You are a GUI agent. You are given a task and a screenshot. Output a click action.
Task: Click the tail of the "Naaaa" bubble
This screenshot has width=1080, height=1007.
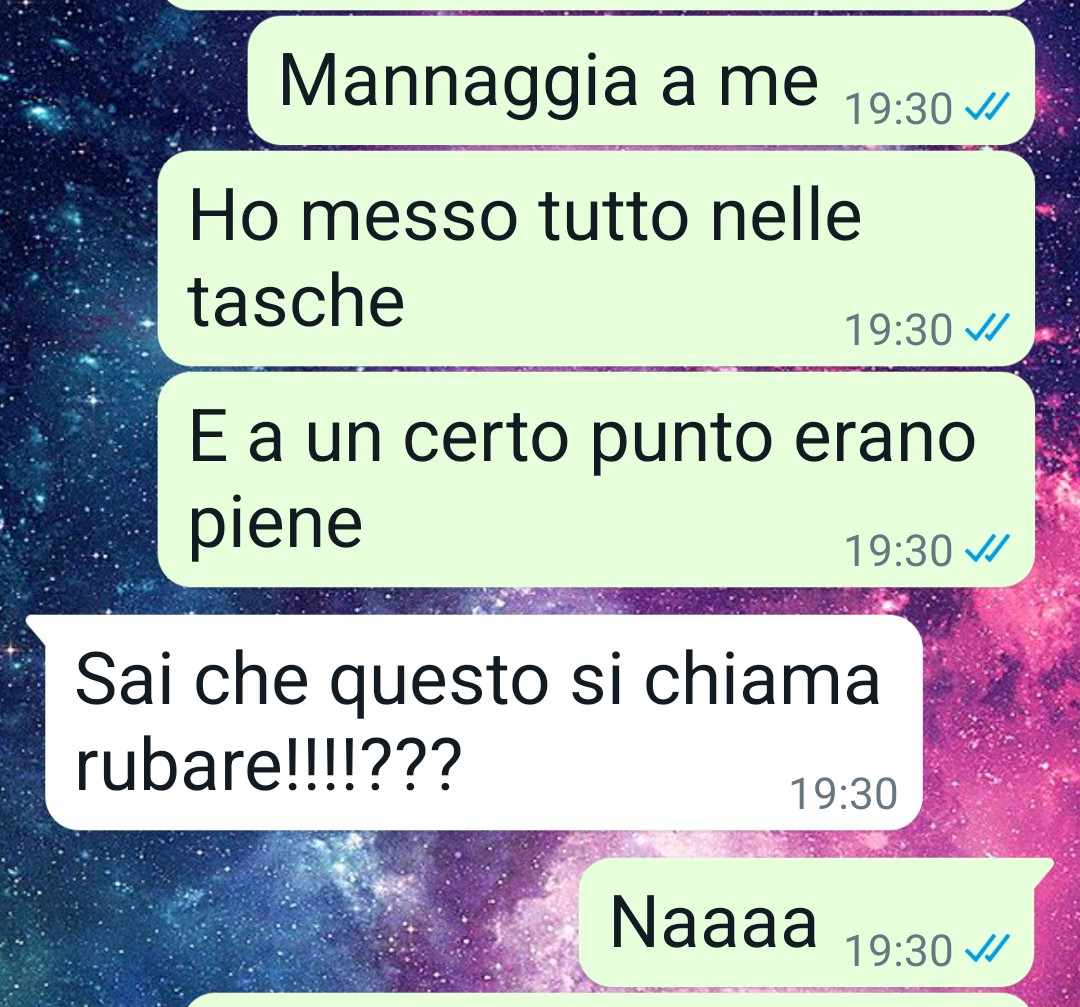coord(1043,868)
